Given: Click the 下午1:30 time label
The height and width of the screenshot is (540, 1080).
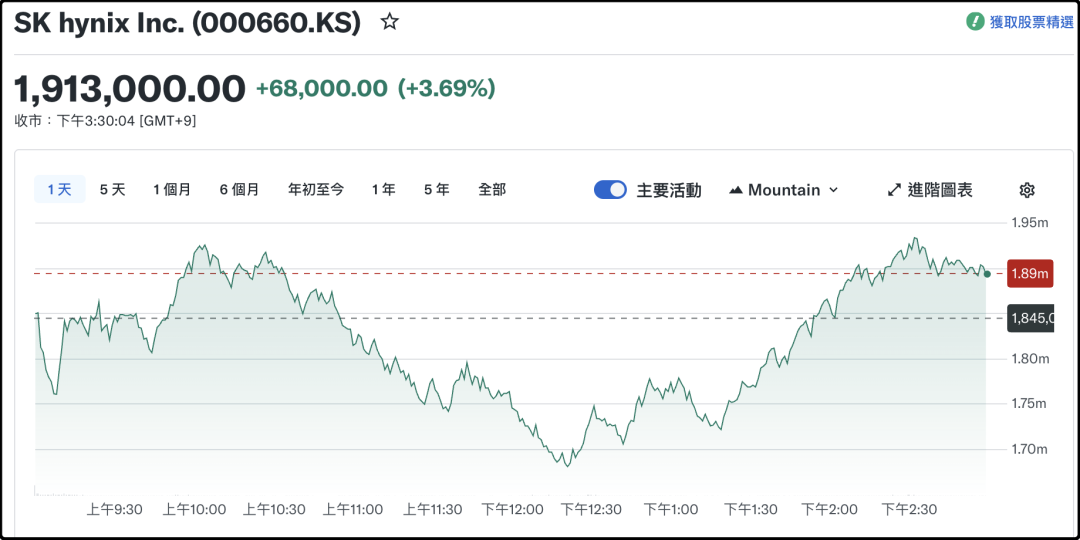Looking at the screenshot, I should pyautogui.click(x=751, y=510).
